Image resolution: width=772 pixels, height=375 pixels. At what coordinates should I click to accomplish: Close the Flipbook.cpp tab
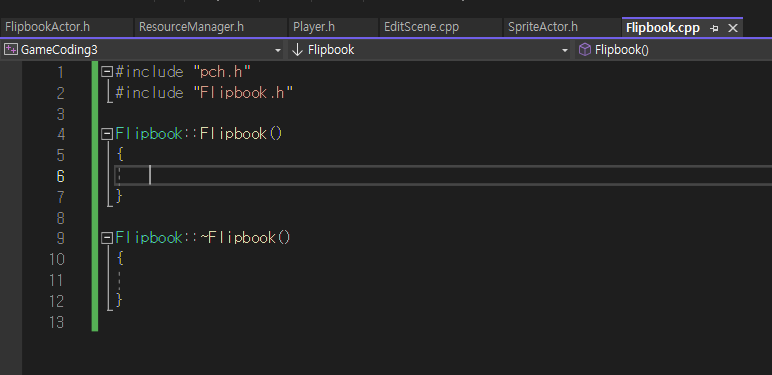pyautogui.click(x=733, y=29)
